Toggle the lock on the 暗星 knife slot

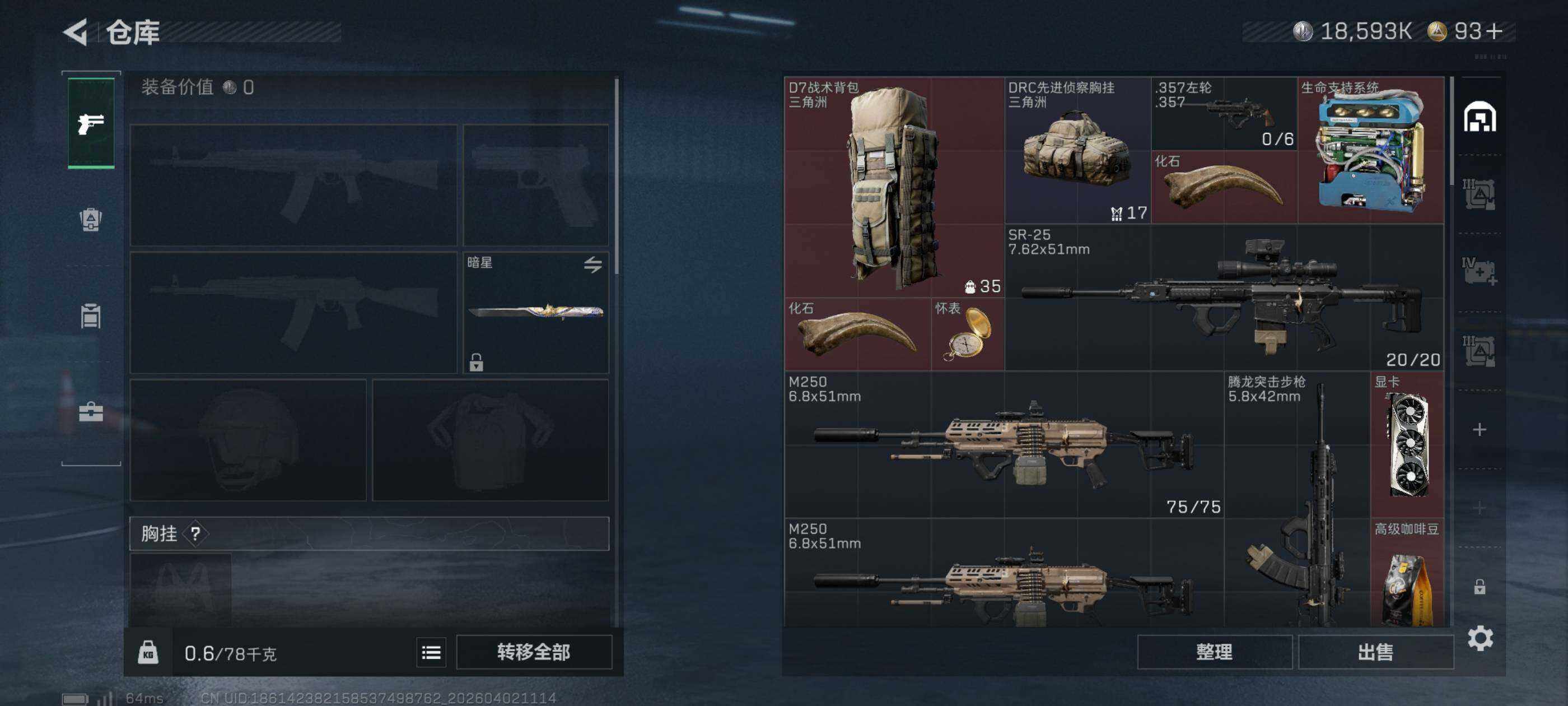(x=476, y=363)
